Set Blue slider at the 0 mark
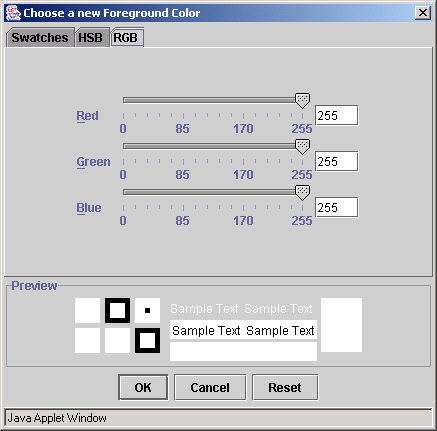This screenshot has width=437, height=431. click(124, 192)
